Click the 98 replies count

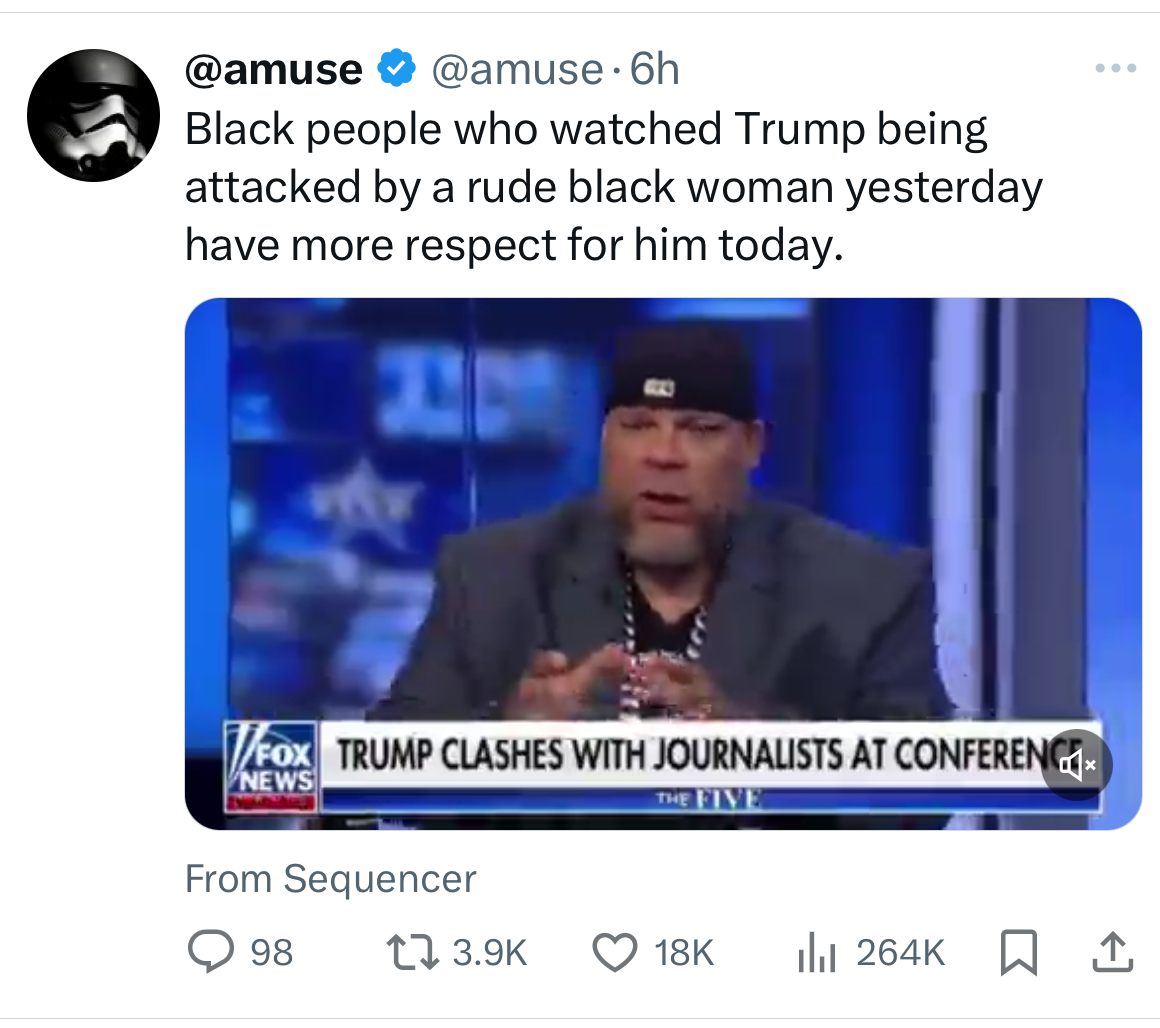[x=271, y=953]
